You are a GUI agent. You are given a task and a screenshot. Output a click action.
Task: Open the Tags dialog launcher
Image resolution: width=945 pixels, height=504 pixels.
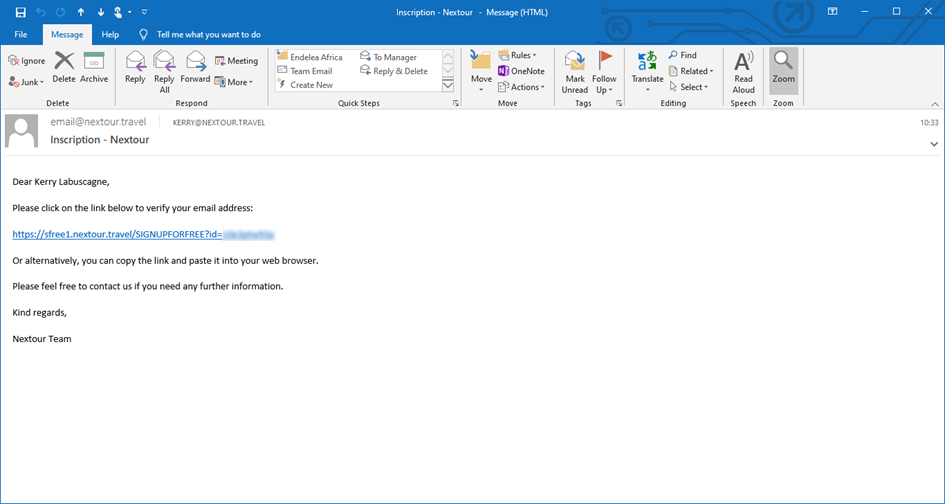619,104
